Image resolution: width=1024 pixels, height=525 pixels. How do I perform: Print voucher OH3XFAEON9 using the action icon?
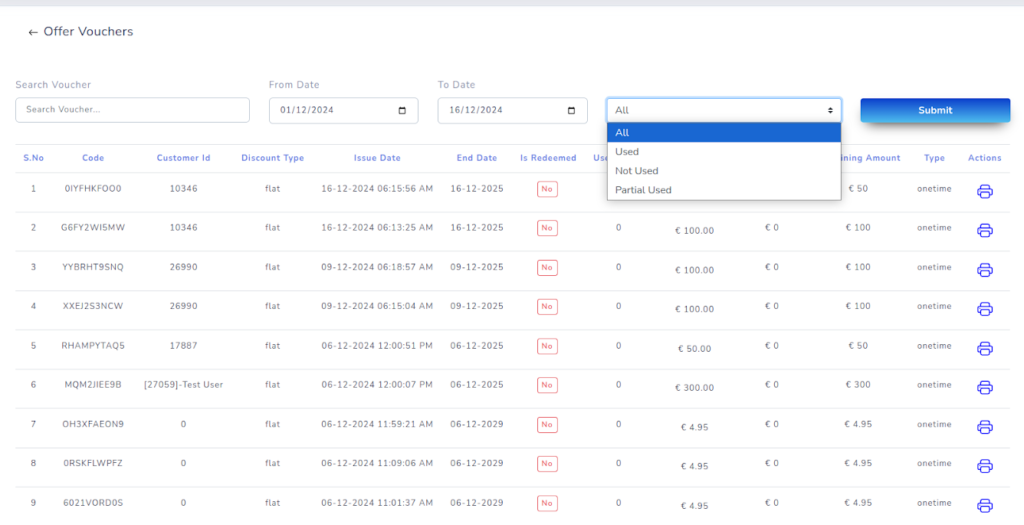[x=984, y=427]
